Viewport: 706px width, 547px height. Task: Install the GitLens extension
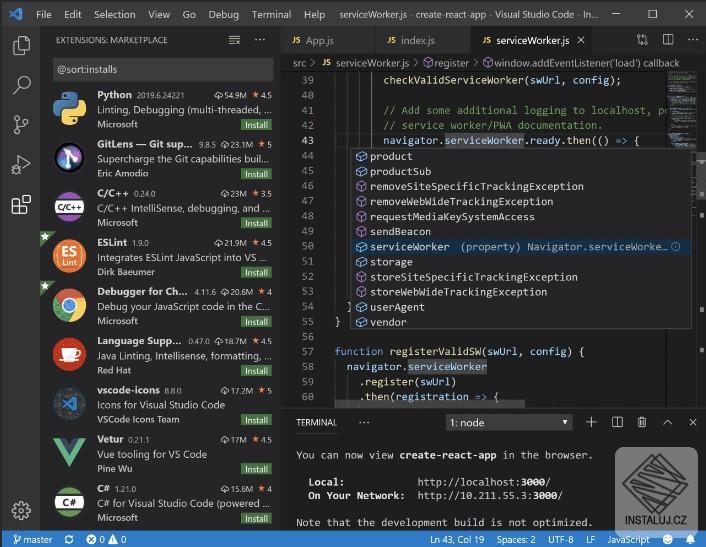[256, 174]
